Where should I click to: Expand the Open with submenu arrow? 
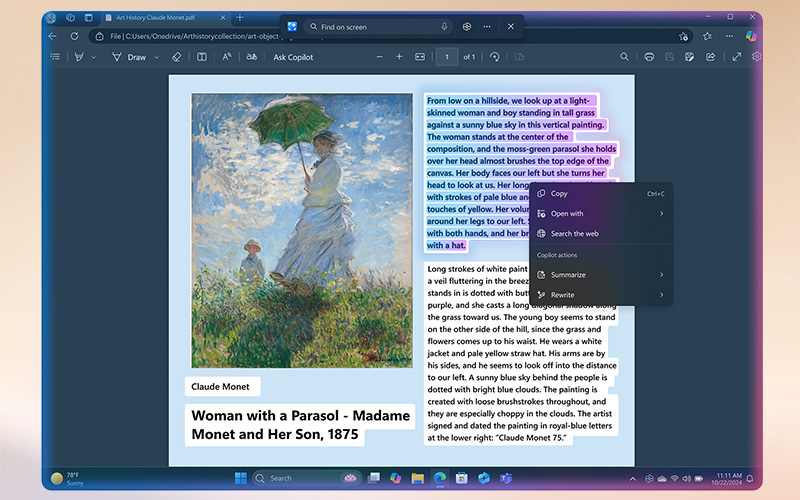(x=662, y=213)
